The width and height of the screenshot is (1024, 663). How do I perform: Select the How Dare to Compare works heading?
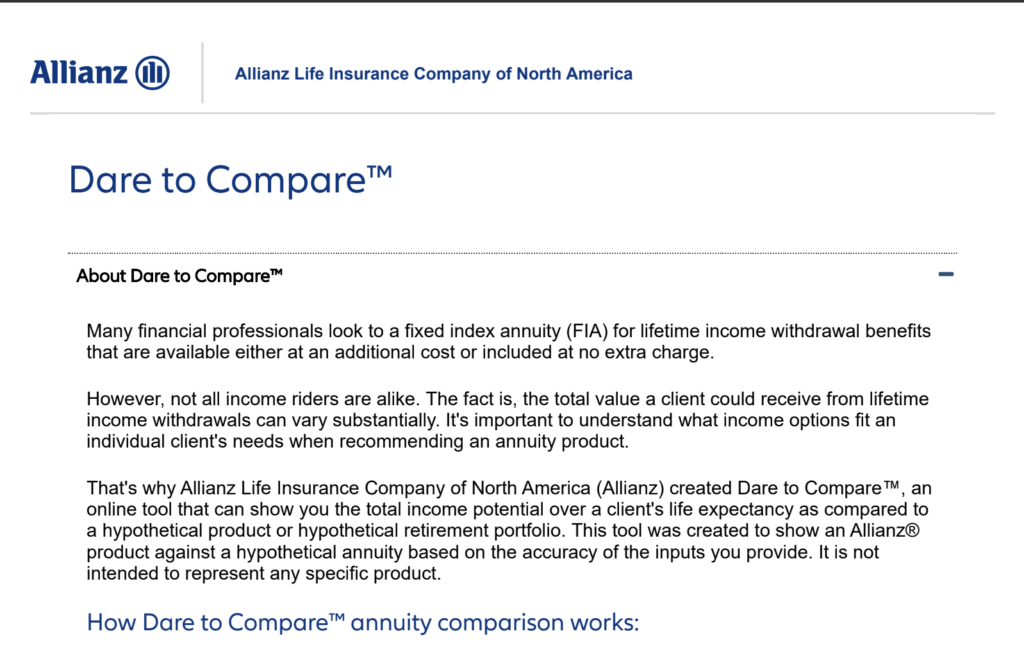(362, 623)
